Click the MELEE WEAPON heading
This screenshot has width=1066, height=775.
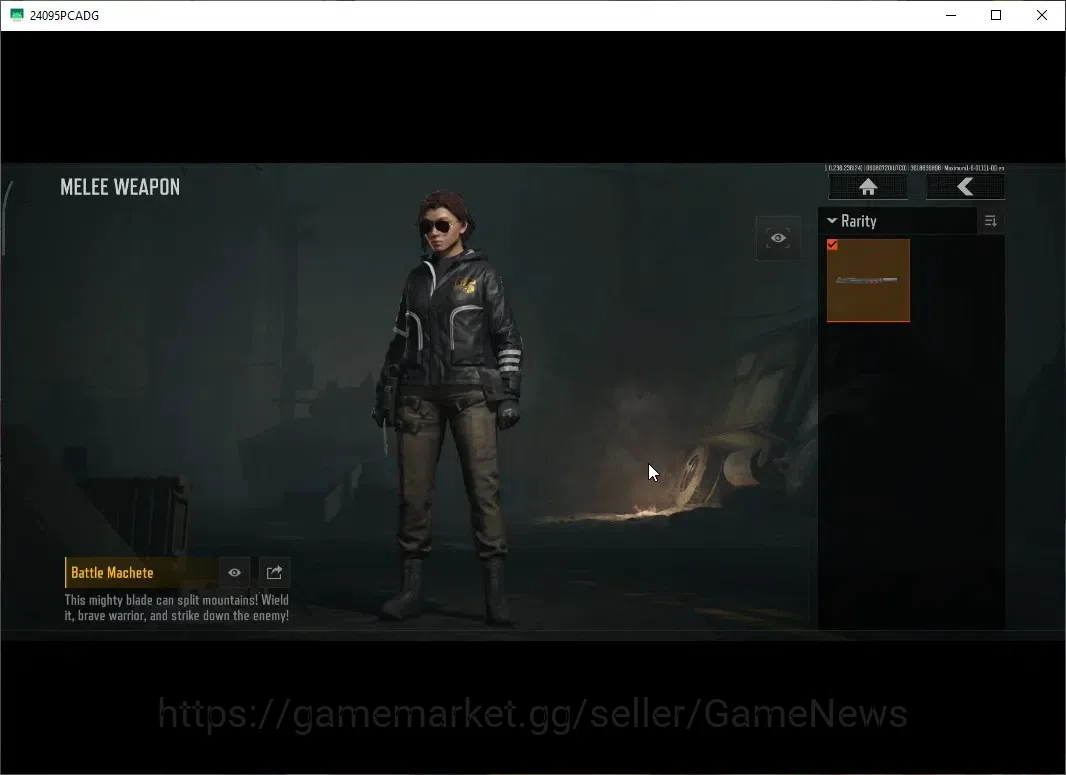coord(120,187)
